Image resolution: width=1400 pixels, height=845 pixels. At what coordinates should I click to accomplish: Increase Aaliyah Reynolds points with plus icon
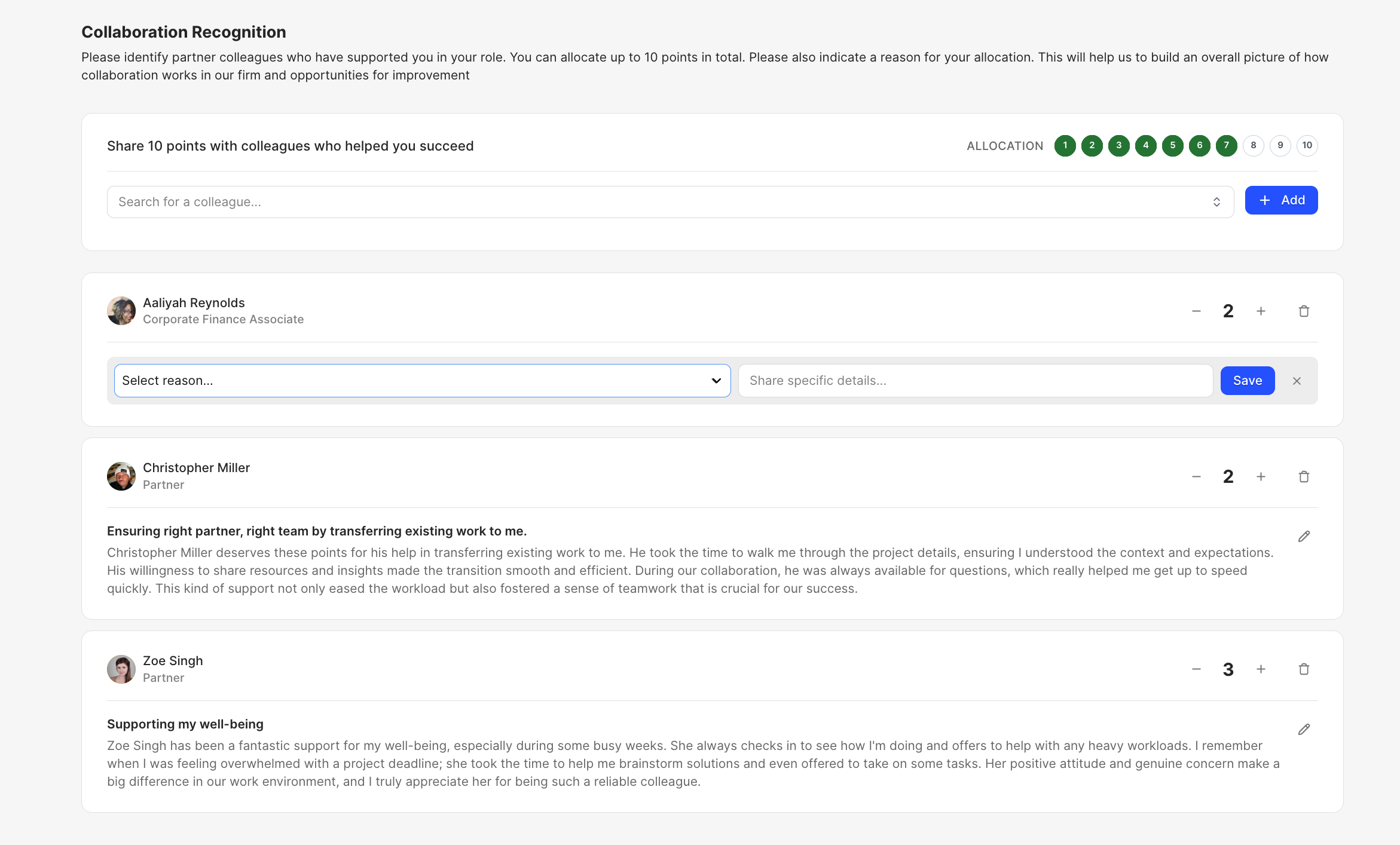click(1261, 311)
